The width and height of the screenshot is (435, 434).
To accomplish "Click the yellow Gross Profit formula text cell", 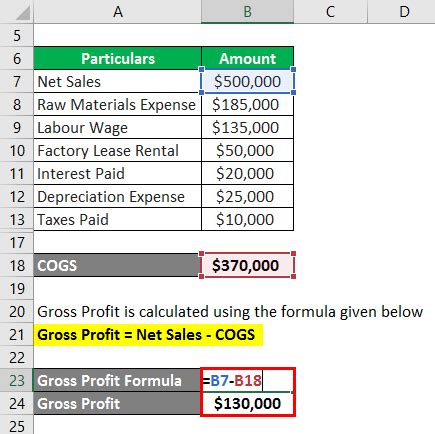I will (x=148, y=335).
